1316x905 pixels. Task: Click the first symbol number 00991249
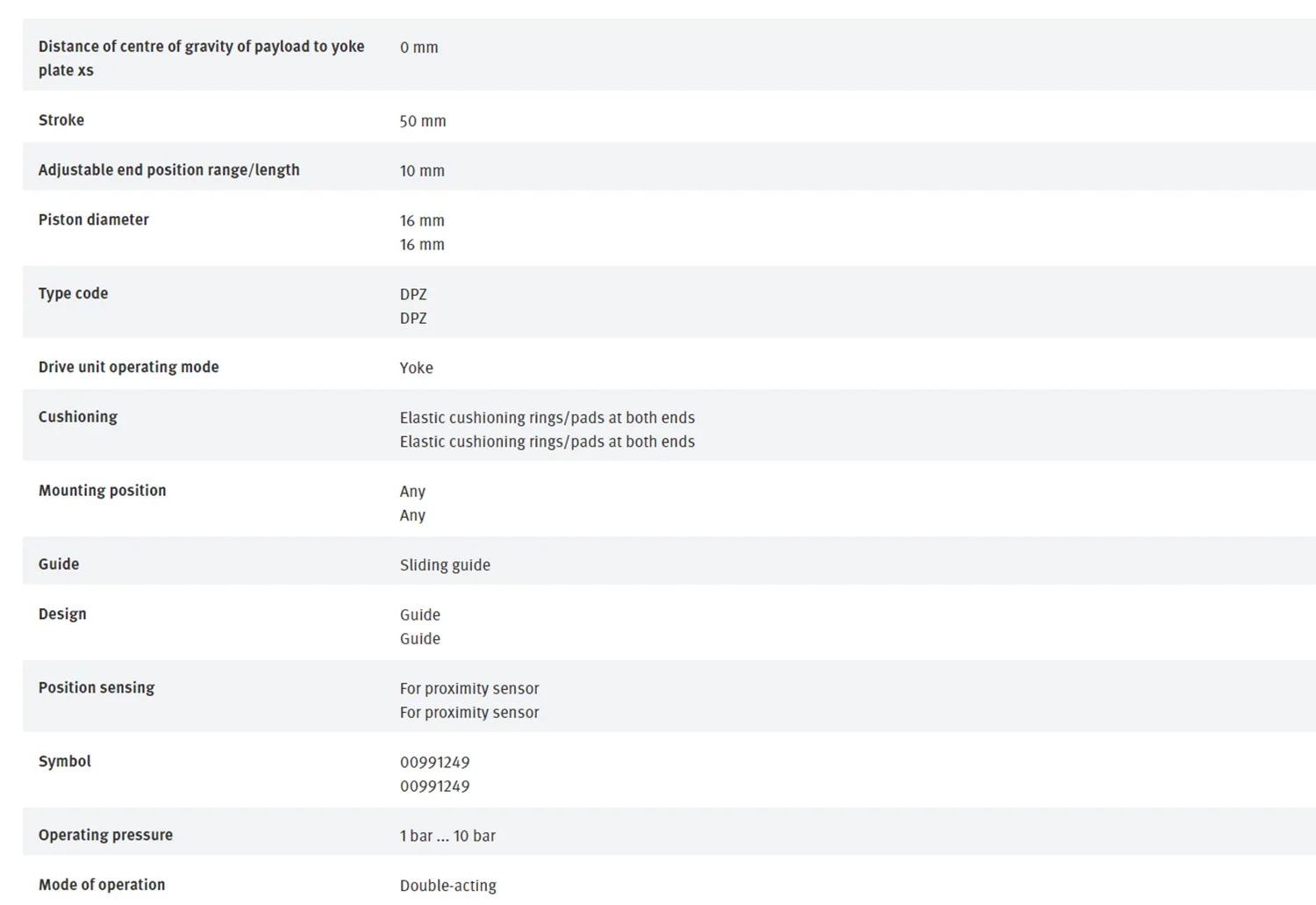435,762
